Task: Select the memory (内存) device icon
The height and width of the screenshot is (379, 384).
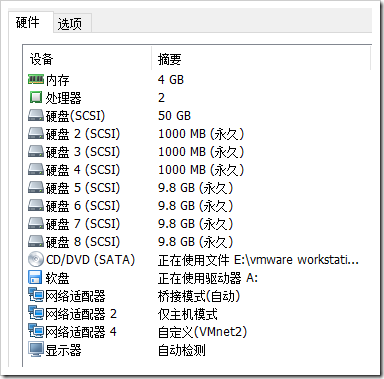Action: [36, 79]
